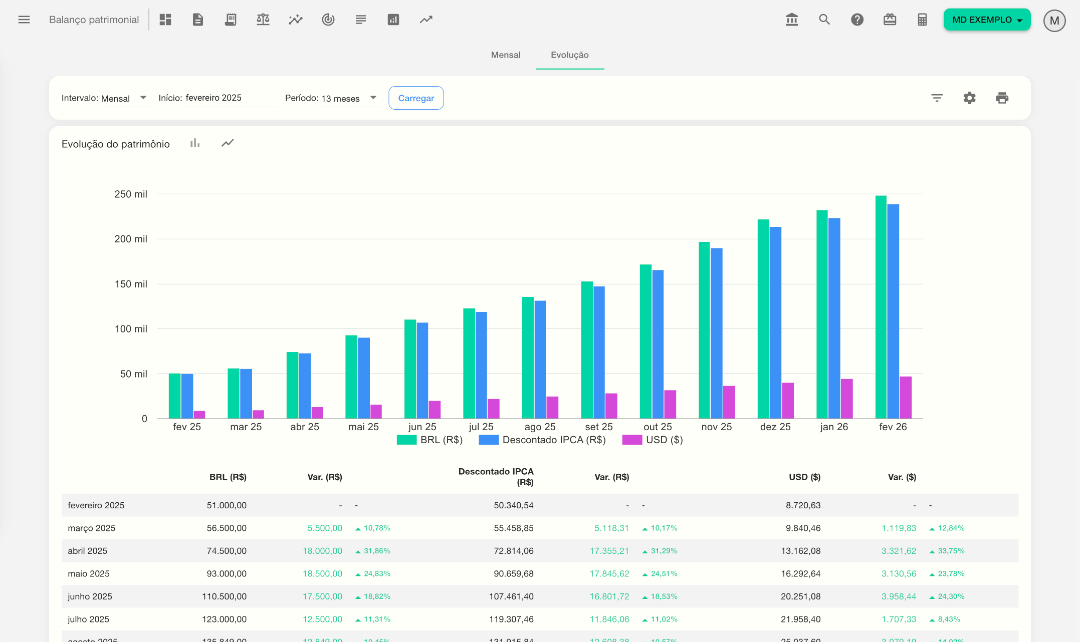
Task: Click the Início fevereiro 2025 date field
Action: pos(212,98)
